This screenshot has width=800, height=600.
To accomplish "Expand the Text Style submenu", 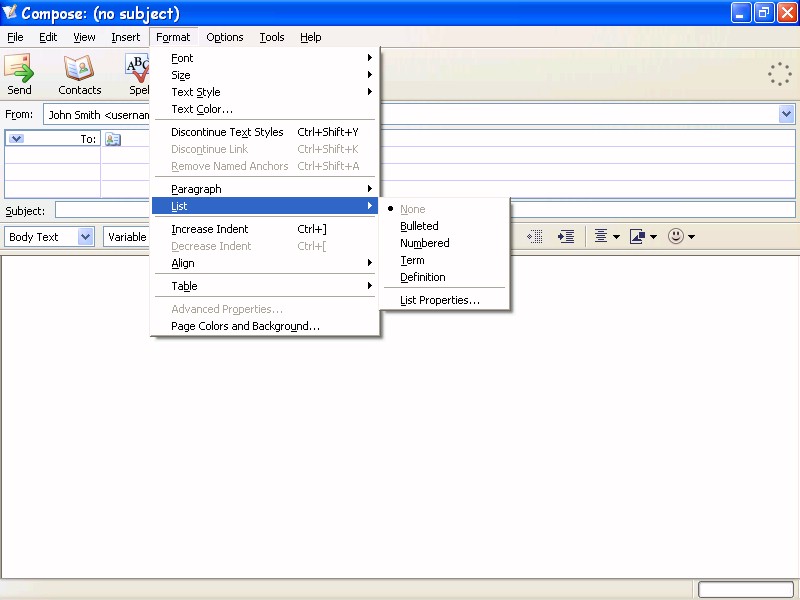I will tap(265, 92).
